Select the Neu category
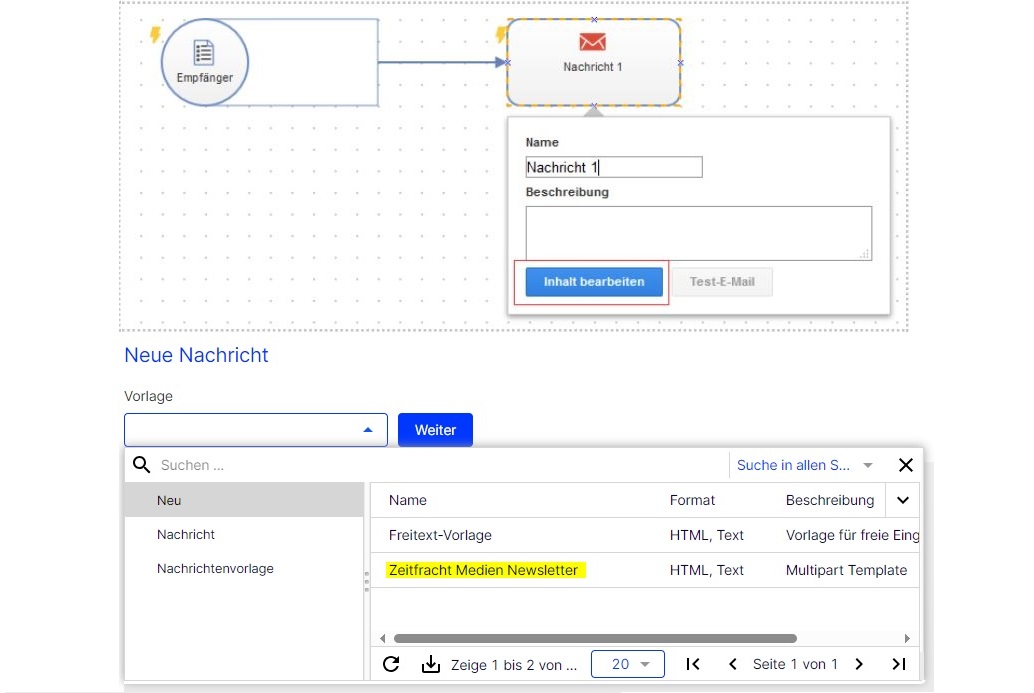The height and width of the screenshot is (693, 1034). coord(244,500)
